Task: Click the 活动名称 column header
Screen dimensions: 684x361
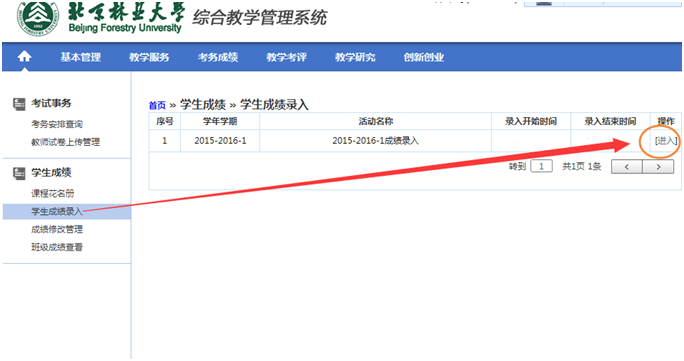Action: tap(376, 121)
